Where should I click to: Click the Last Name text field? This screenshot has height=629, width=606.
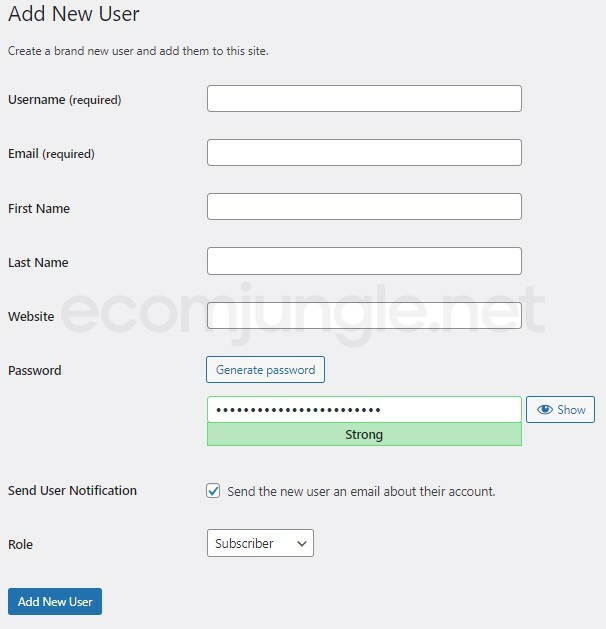coord(364,261)
